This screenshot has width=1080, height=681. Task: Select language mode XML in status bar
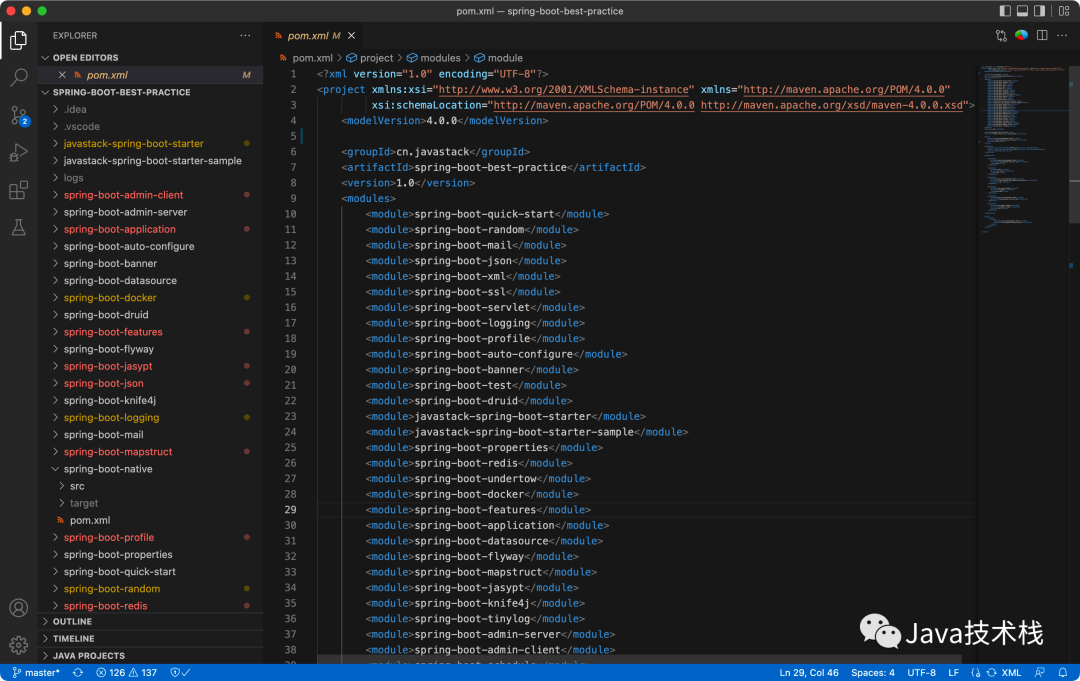(1010, 673)
